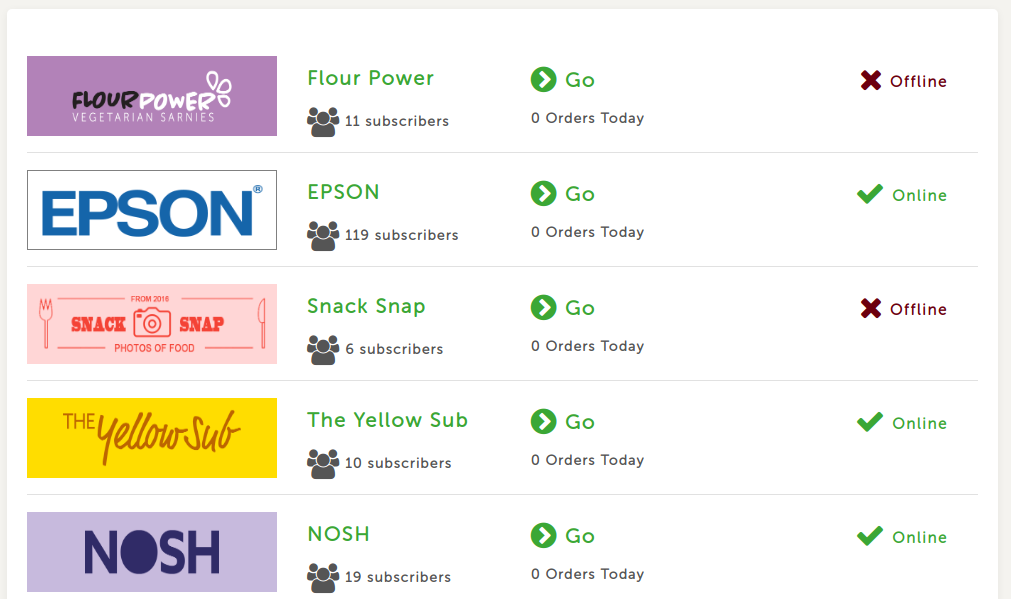Image resolution: width=1011 pixels, height=599 pixels.
Task: Click the EPSON logo thumbnail
Action: tap(152, 210)
